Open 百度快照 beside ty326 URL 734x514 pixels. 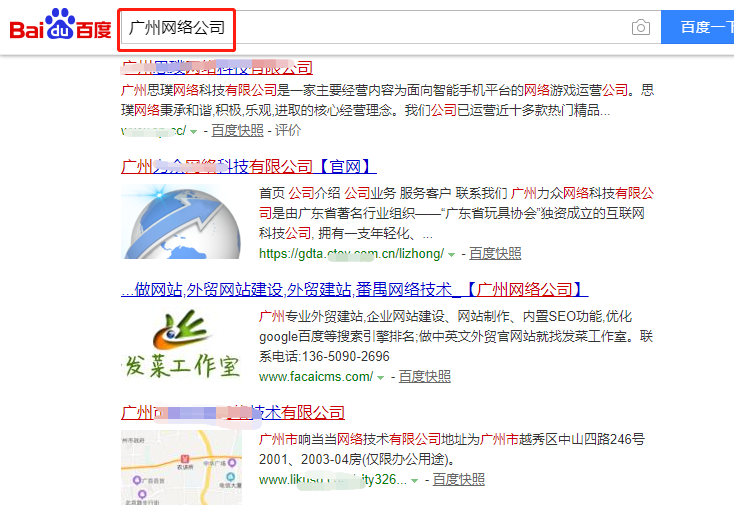[458, 479]
